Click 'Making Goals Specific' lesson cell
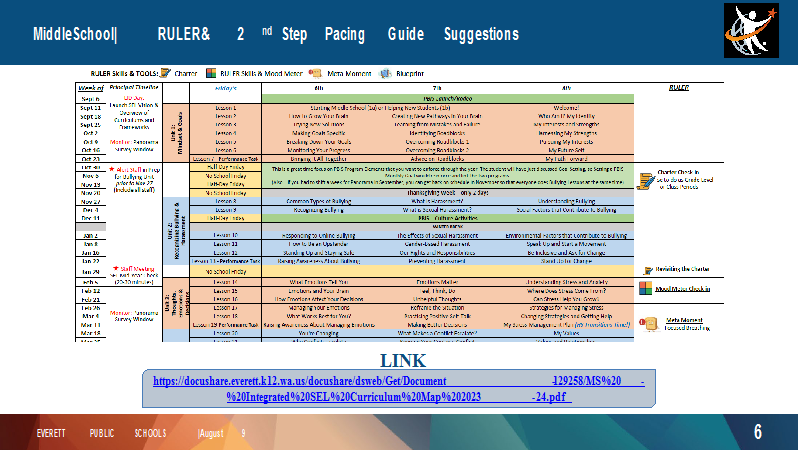This screenshot has width=800, height=450. pos(318,133)
